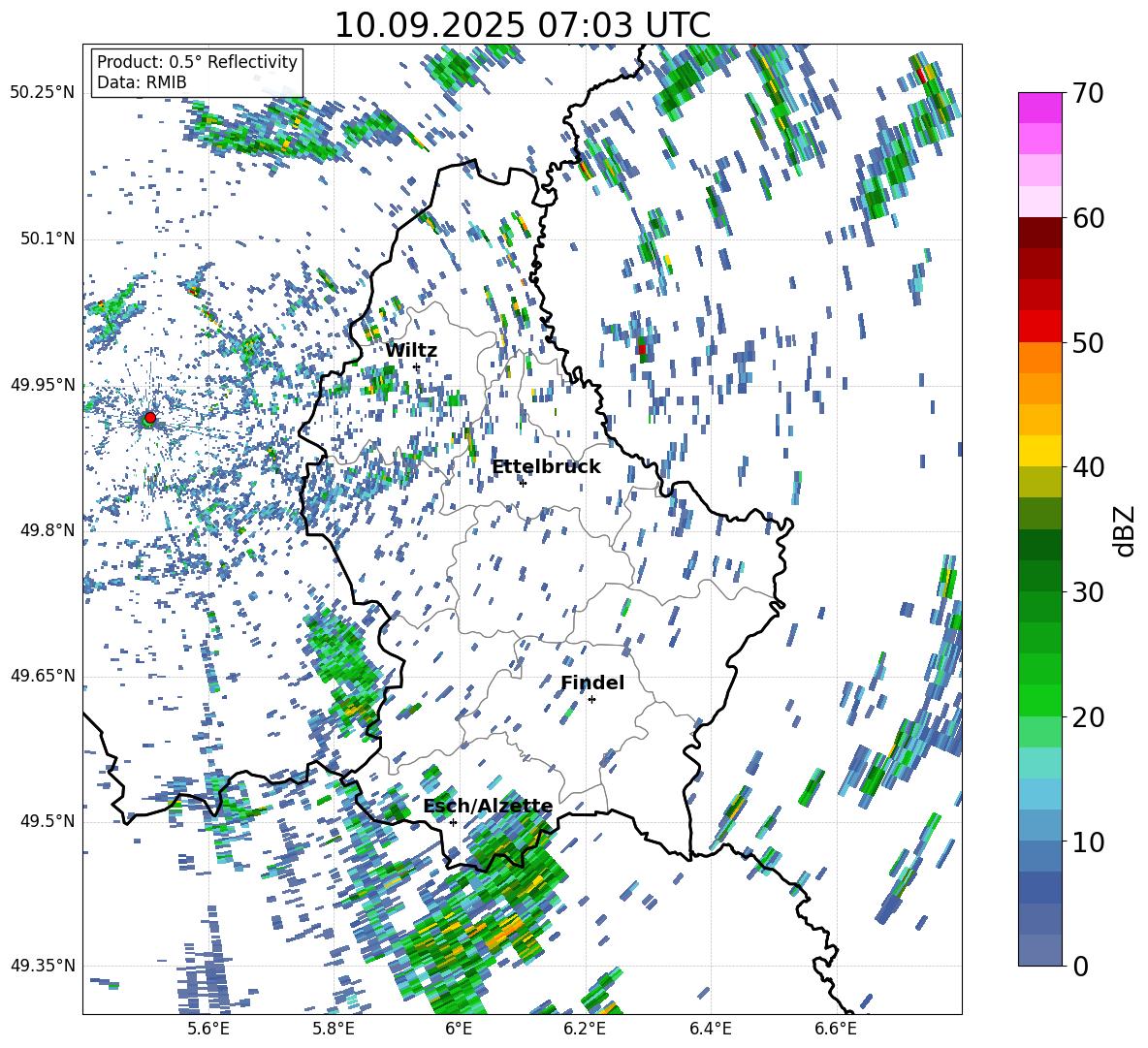1148x1048 pixels.
Task: Click the longitude label 6.4°E
Action: point(710,1030)
